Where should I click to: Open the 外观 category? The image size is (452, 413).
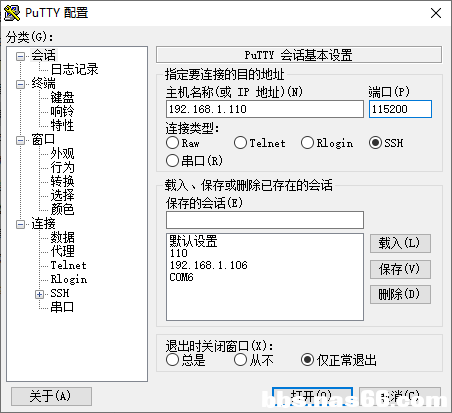pos(62,153)
